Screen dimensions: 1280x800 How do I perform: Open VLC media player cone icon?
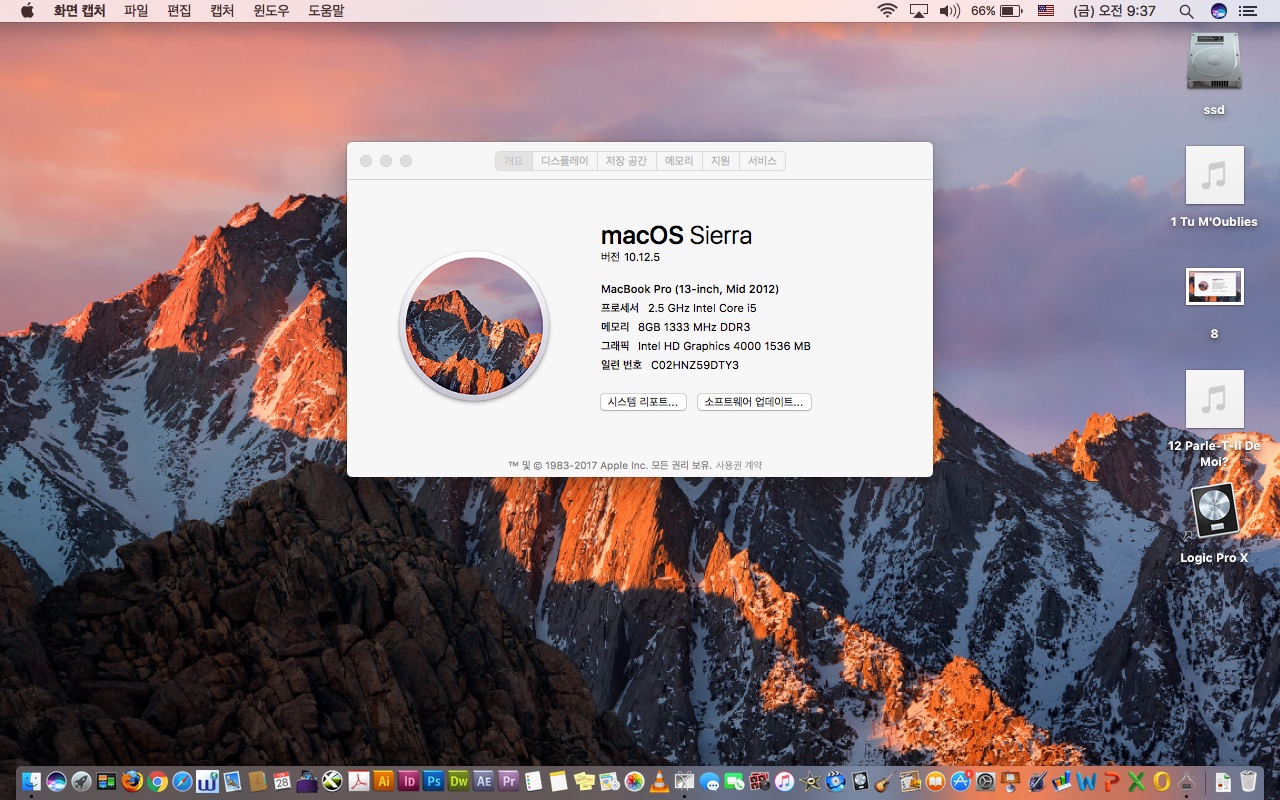[659, 782]
